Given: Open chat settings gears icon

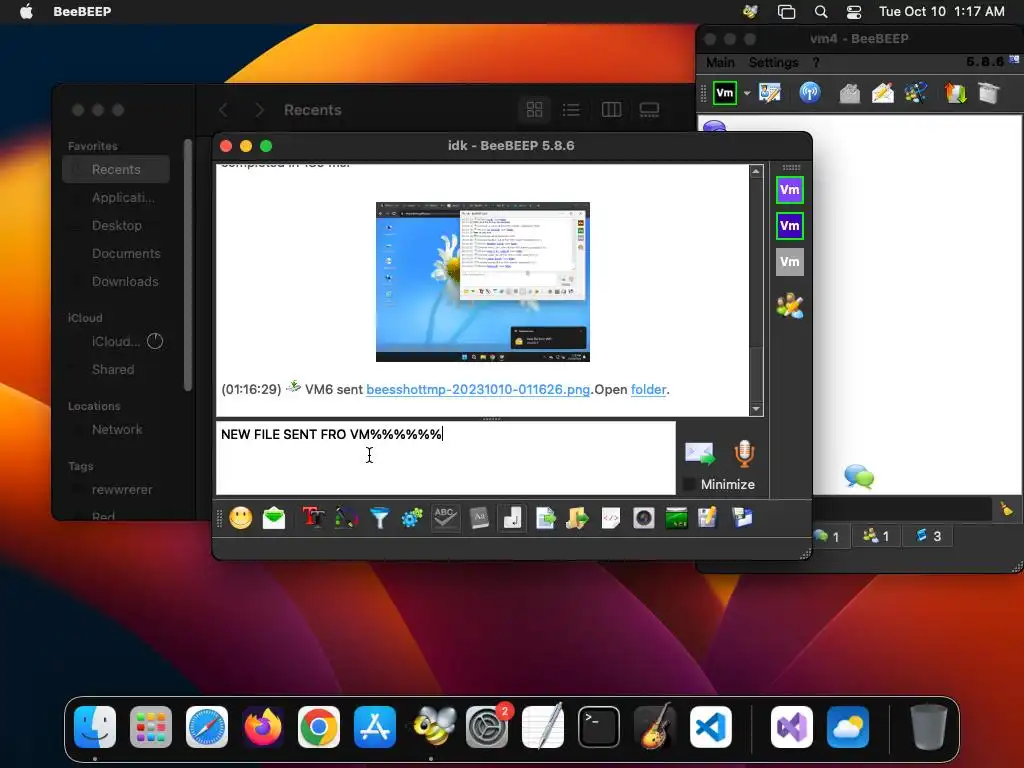Looking at the screenshot, I should pos(412,519).
